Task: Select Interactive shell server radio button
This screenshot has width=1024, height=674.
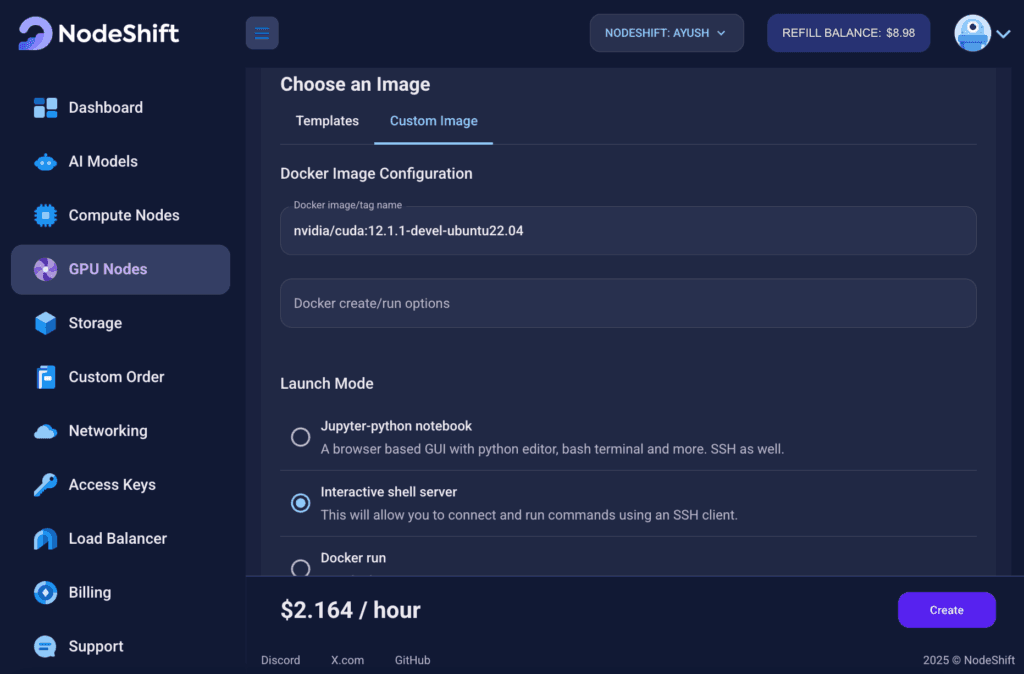Action: [x=300, y=503]
